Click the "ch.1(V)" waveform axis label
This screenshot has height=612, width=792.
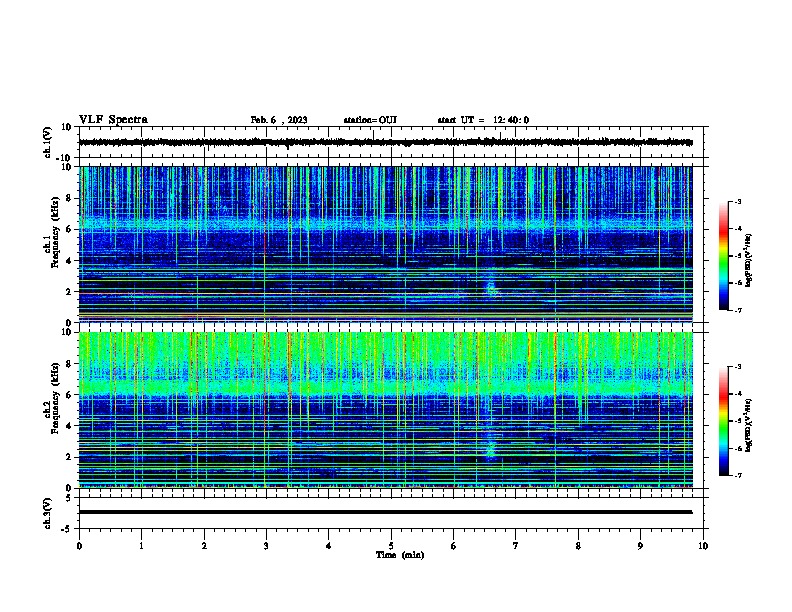click(x=47, y=142)
